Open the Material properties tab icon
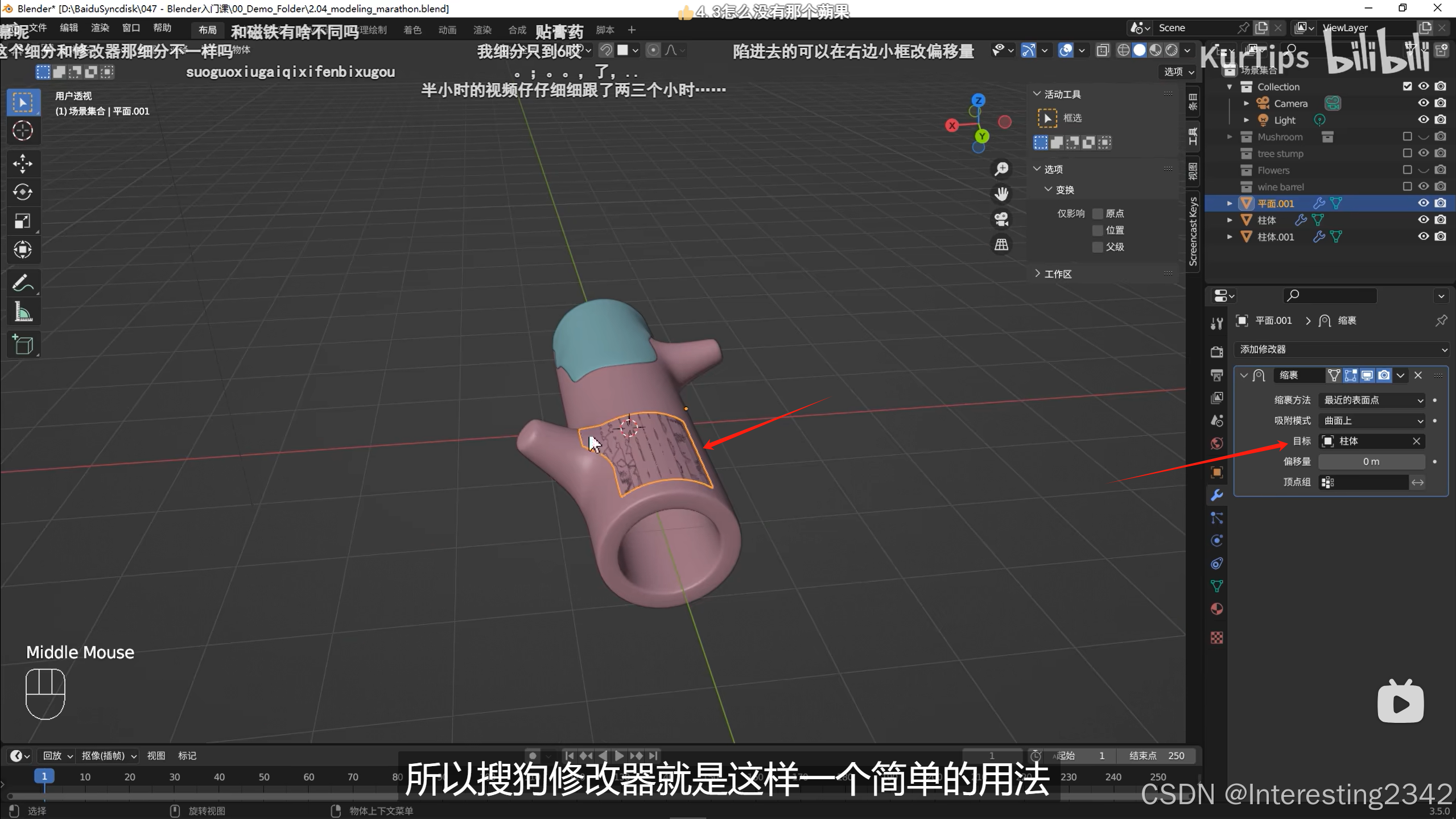This screenshot has height=819, width=1456. pyautogui.click(x=1216, y=609)
